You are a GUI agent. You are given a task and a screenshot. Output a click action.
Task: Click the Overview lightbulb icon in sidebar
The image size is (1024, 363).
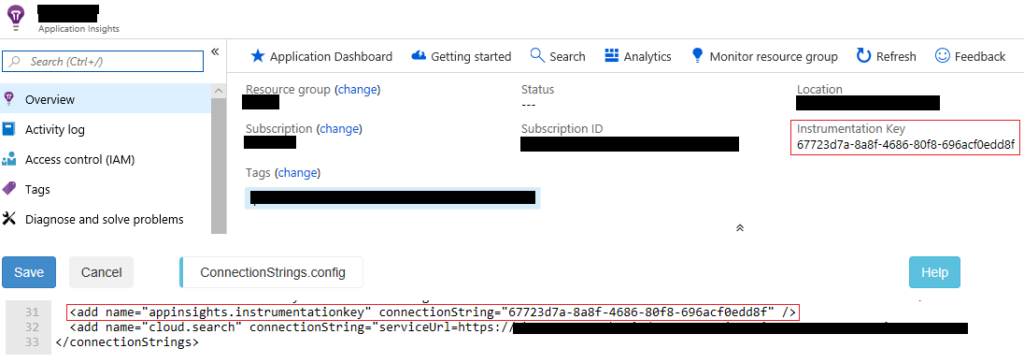(9, 99)
